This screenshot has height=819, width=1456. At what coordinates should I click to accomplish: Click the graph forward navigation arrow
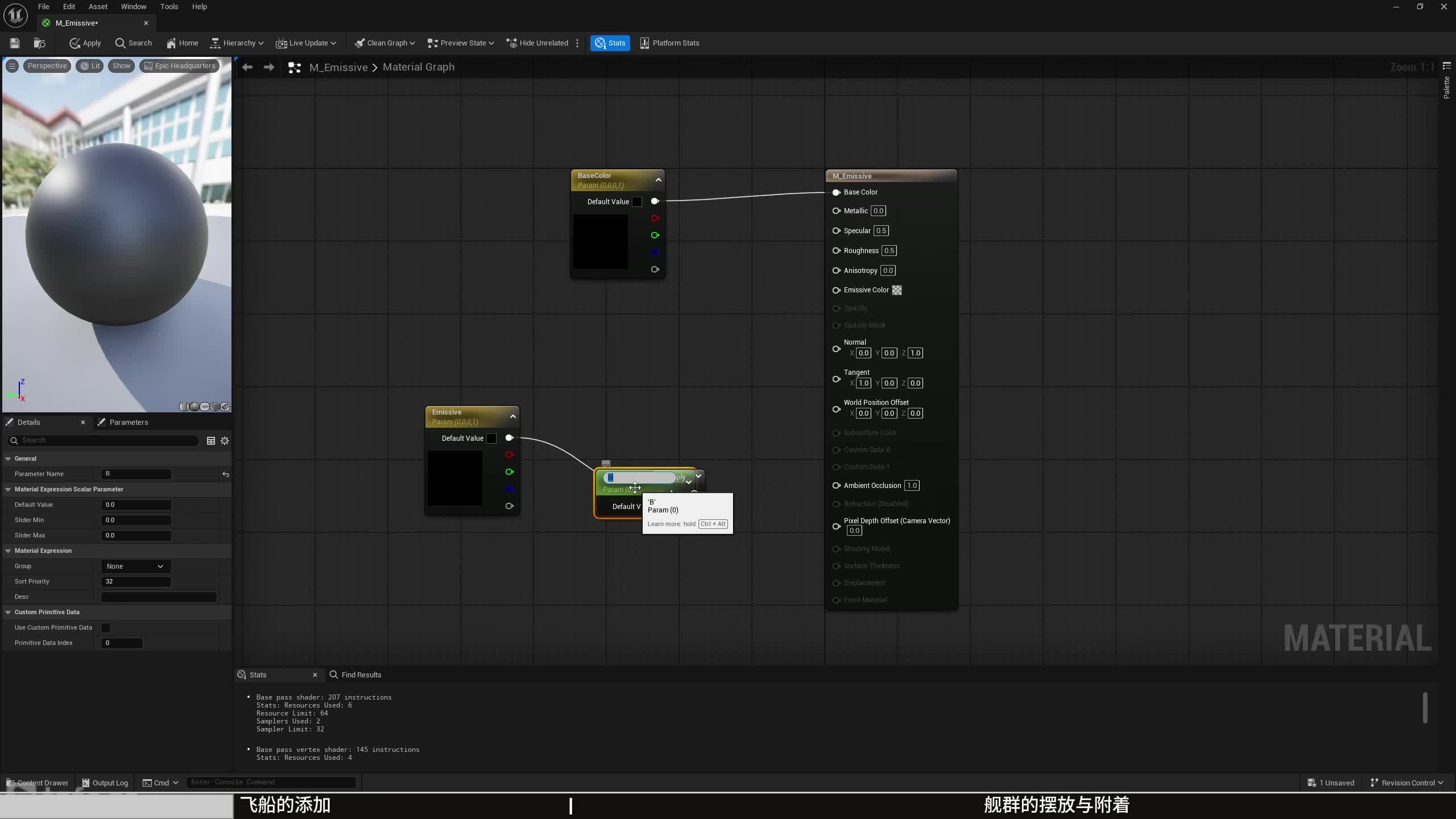pyautogui.click(x=269, y=67)
